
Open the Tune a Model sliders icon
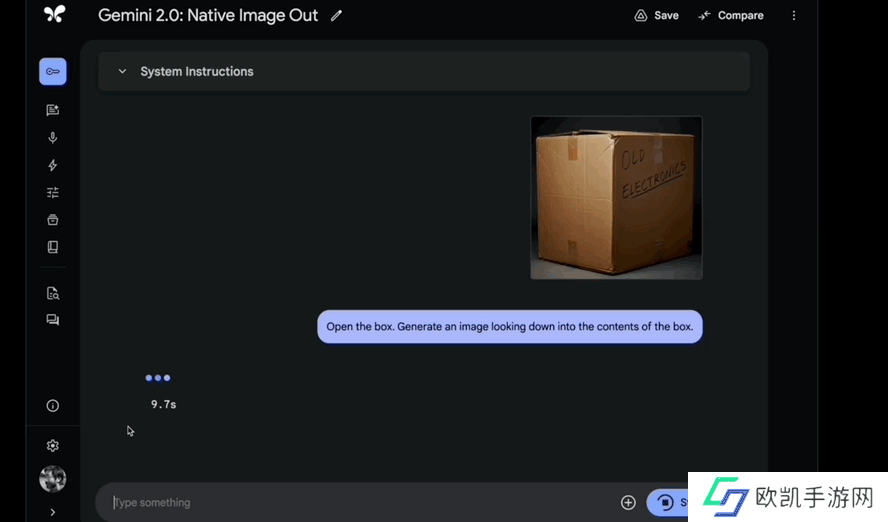53,193
